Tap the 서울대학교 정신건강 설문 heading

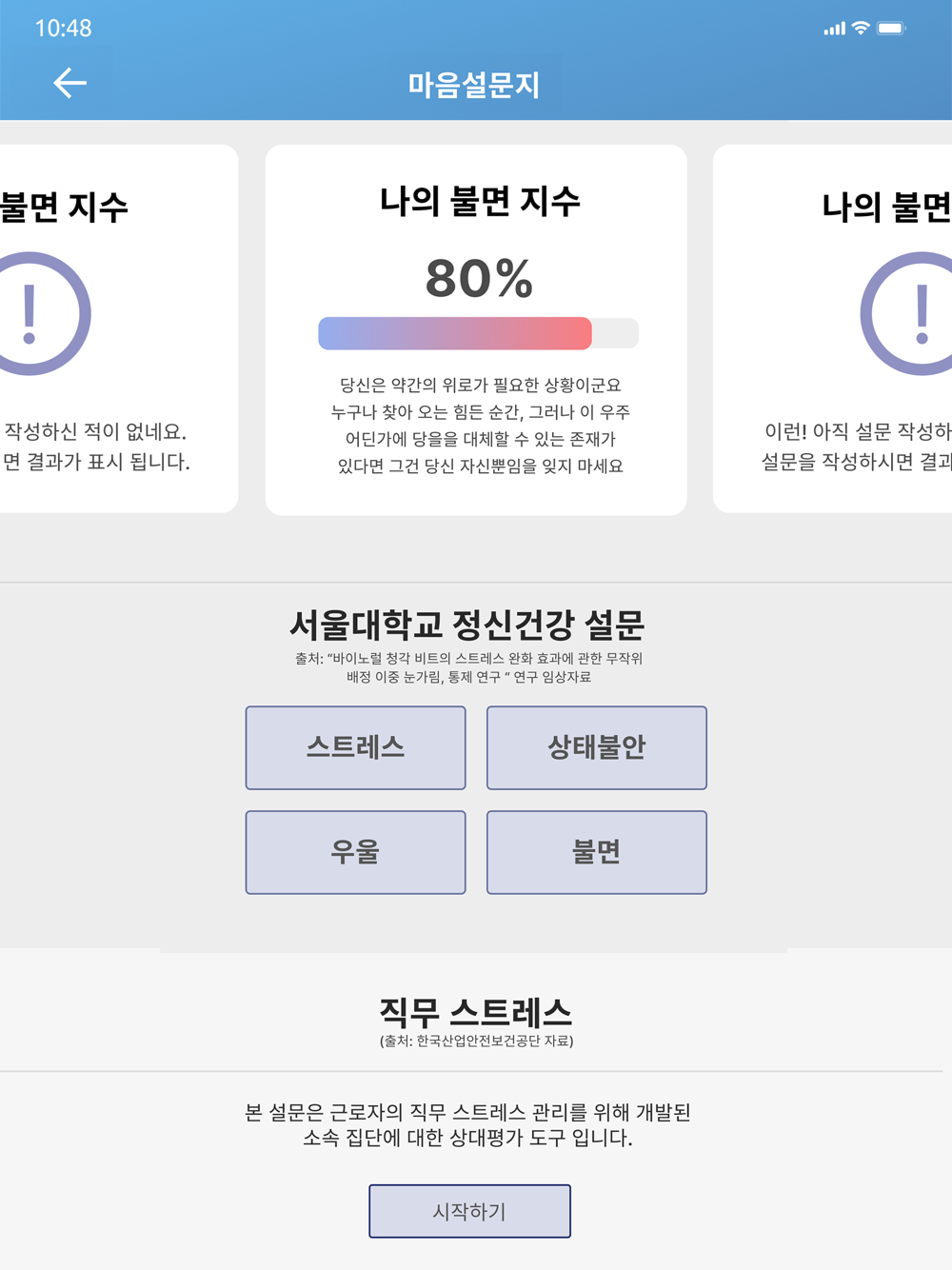pos(467,625)
